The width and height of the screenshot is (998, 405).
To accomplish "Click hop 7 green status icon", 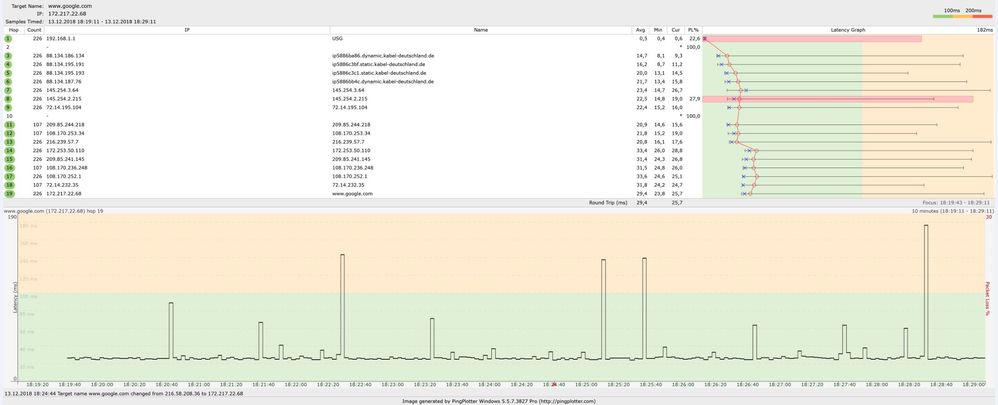I will pyautogui.click(x=8, y=90).
